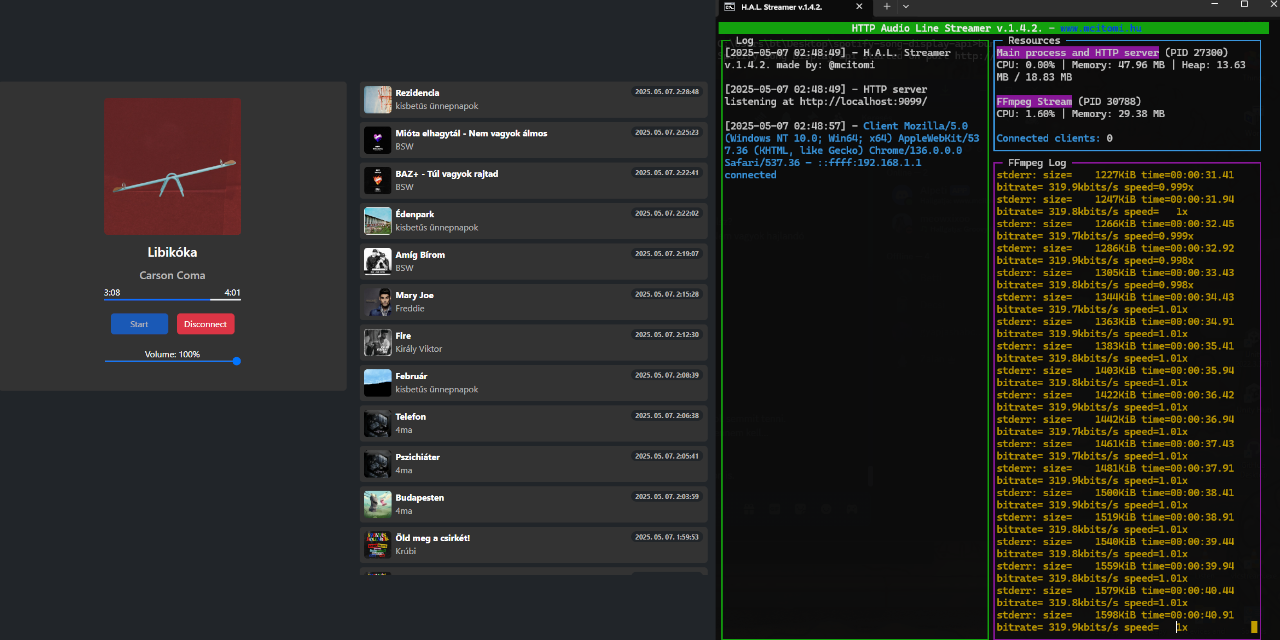The image size is (1280, 640).
Task: Click the Mióta elhagytál track artwork
Action: pyautogui.click(x=378, y=140)
